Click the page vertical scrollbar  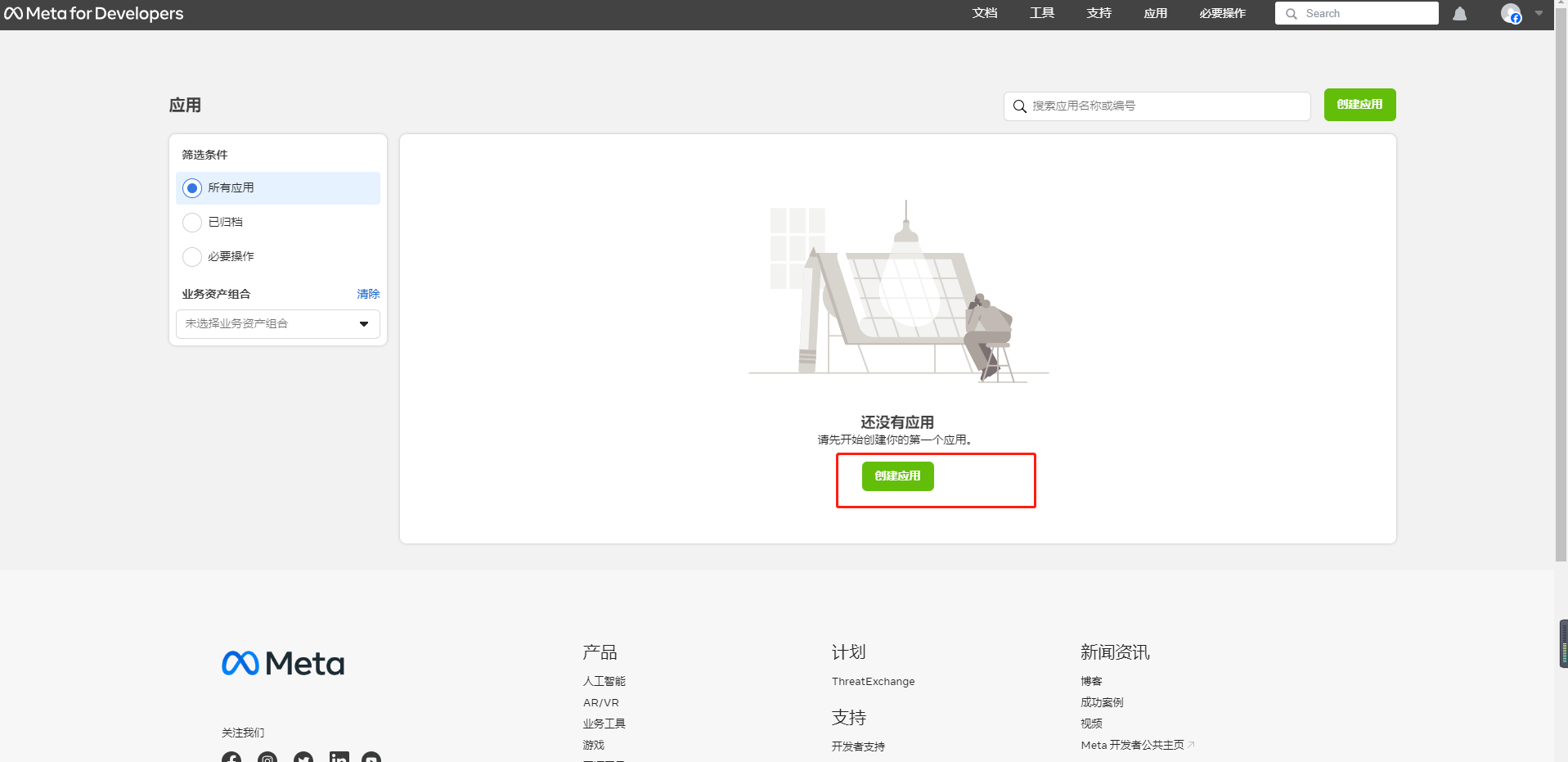[1561, 286]
